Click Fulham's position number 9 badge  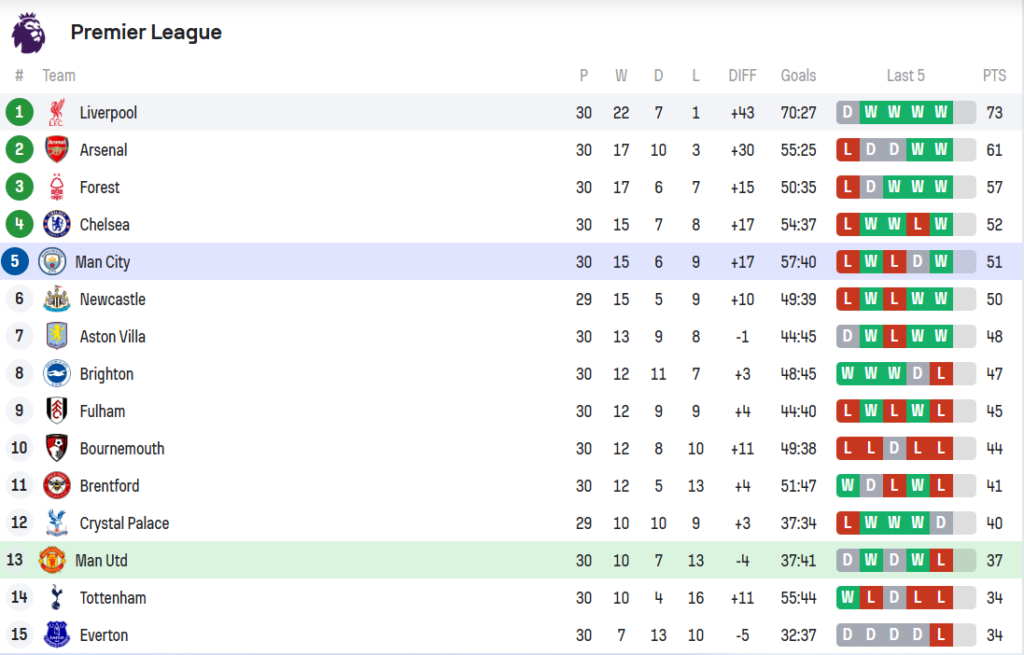click(x=19, y=411)
